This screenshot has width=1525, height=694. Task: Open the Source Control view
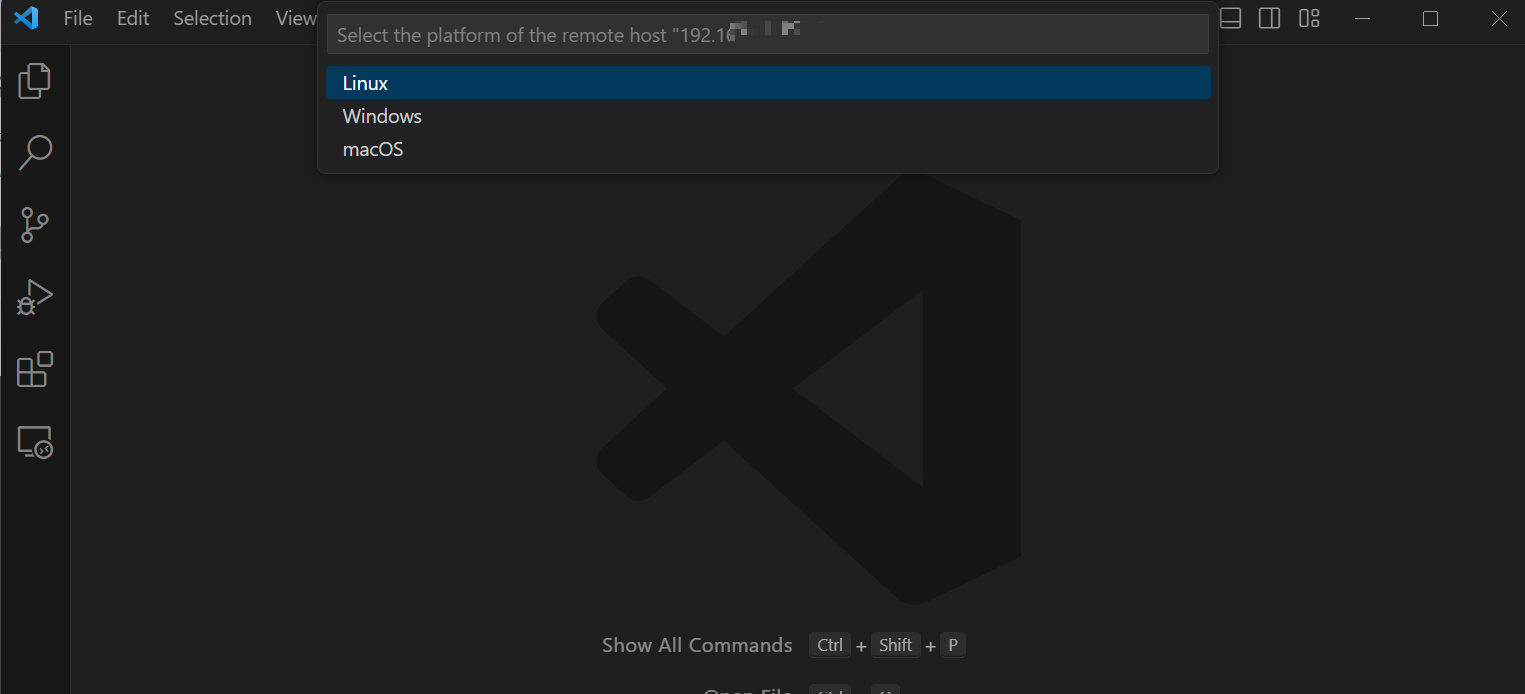(x=34, y=225)
